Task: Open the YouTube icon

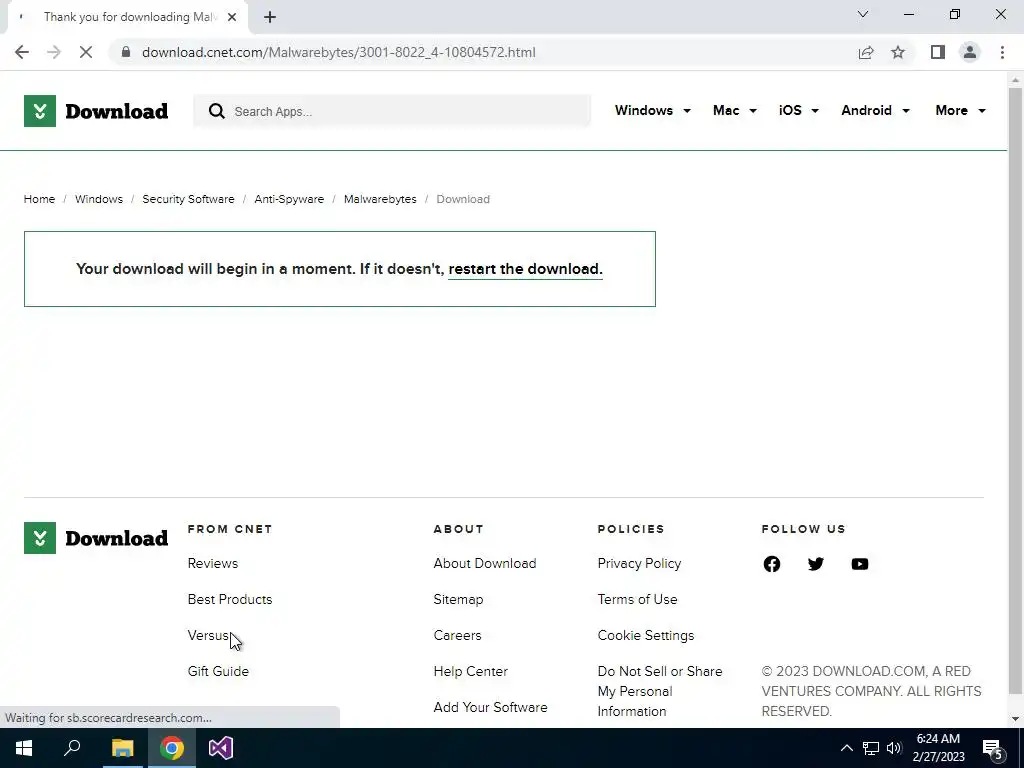Action: (x=860, y=564)
